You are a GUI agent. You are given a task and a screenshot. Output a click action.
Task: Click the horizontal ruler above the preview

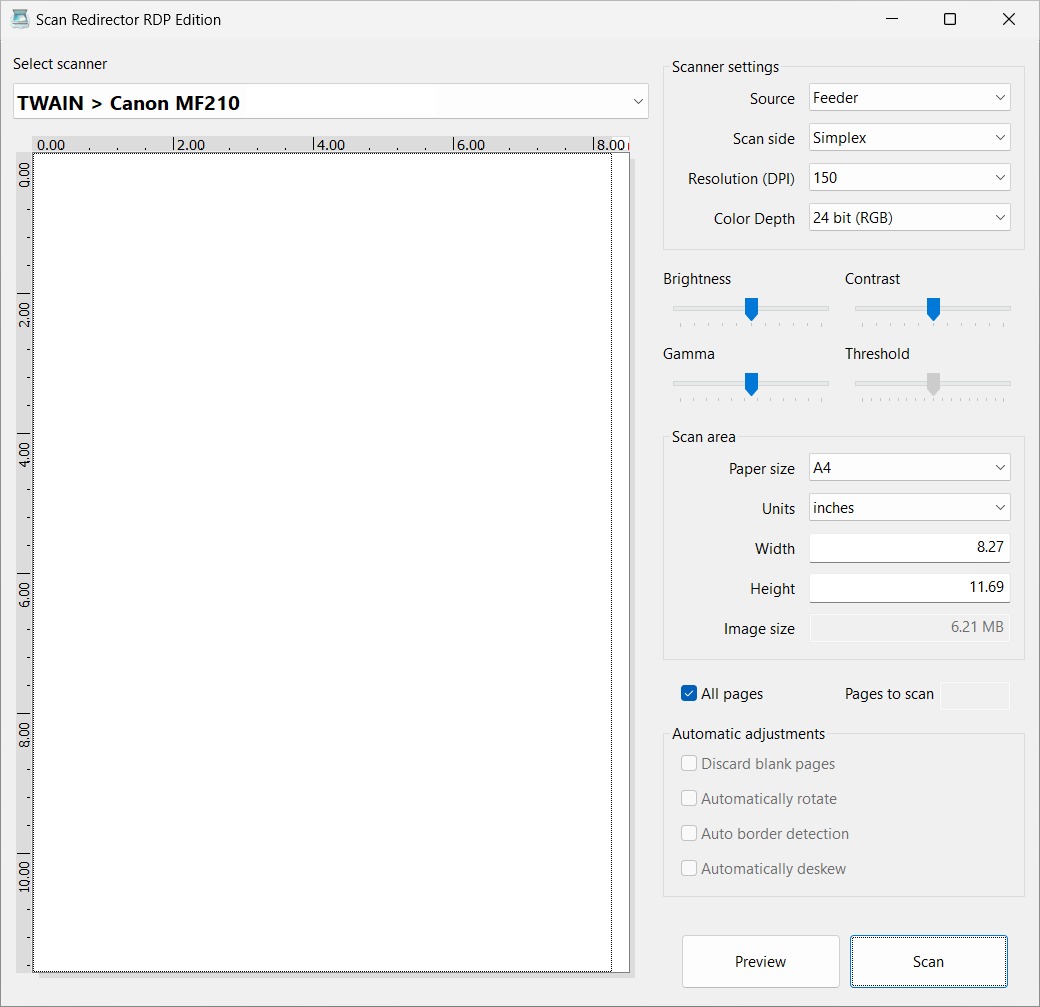point(330,144)
